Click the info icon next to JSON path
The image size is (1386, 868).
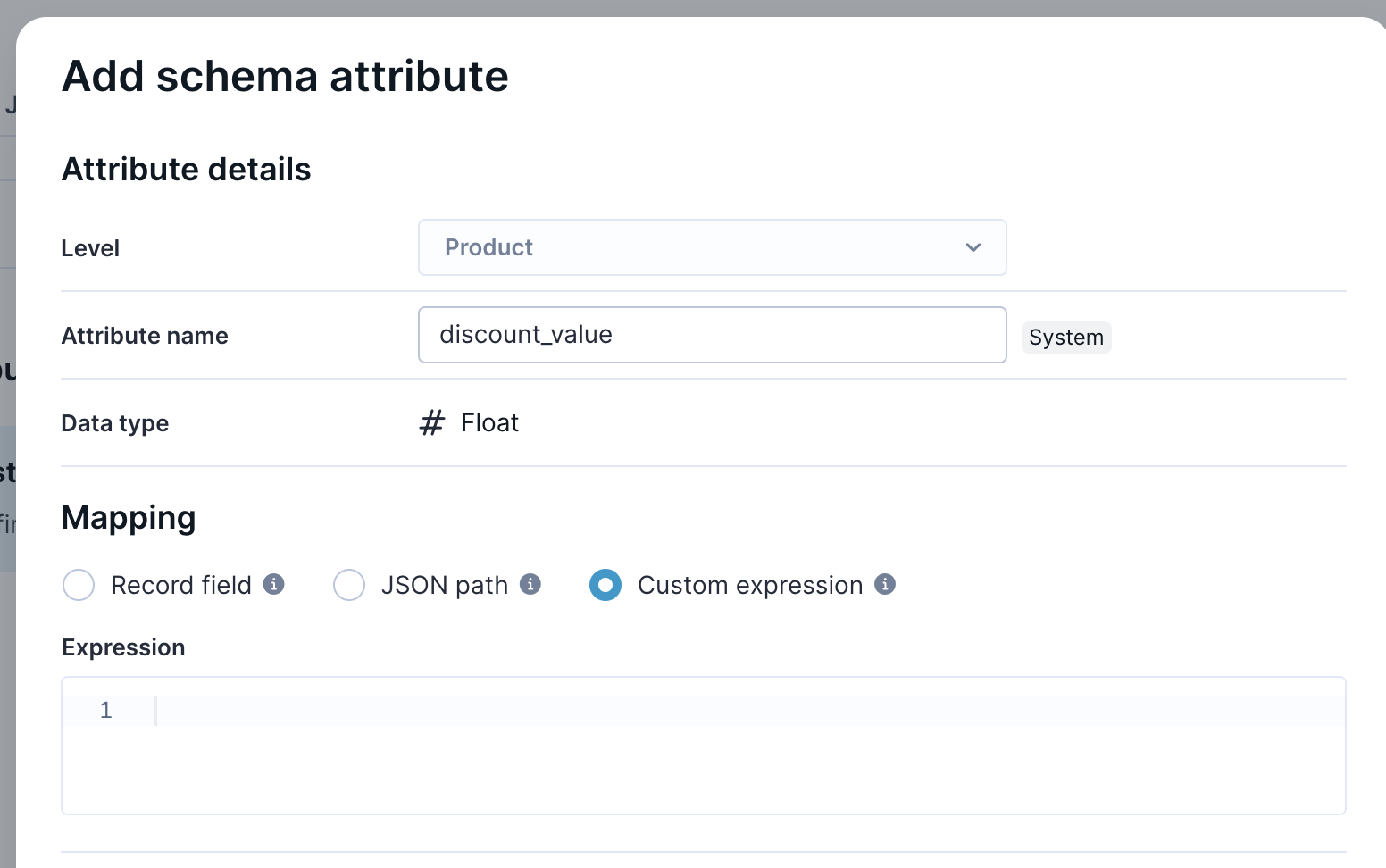pos(530,584)
